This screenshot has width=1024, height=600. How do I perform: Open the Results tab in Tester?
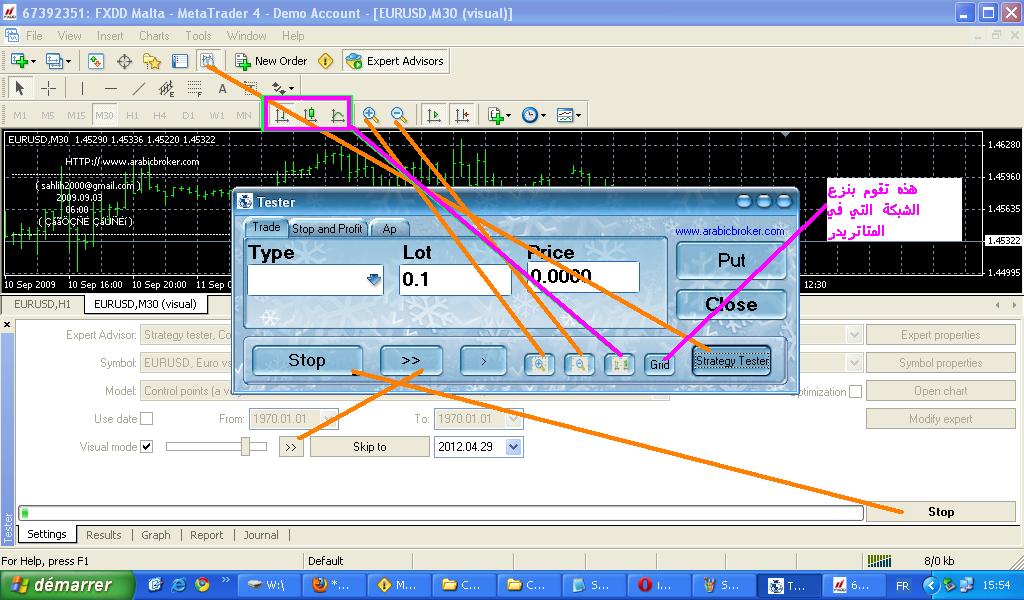104,535
